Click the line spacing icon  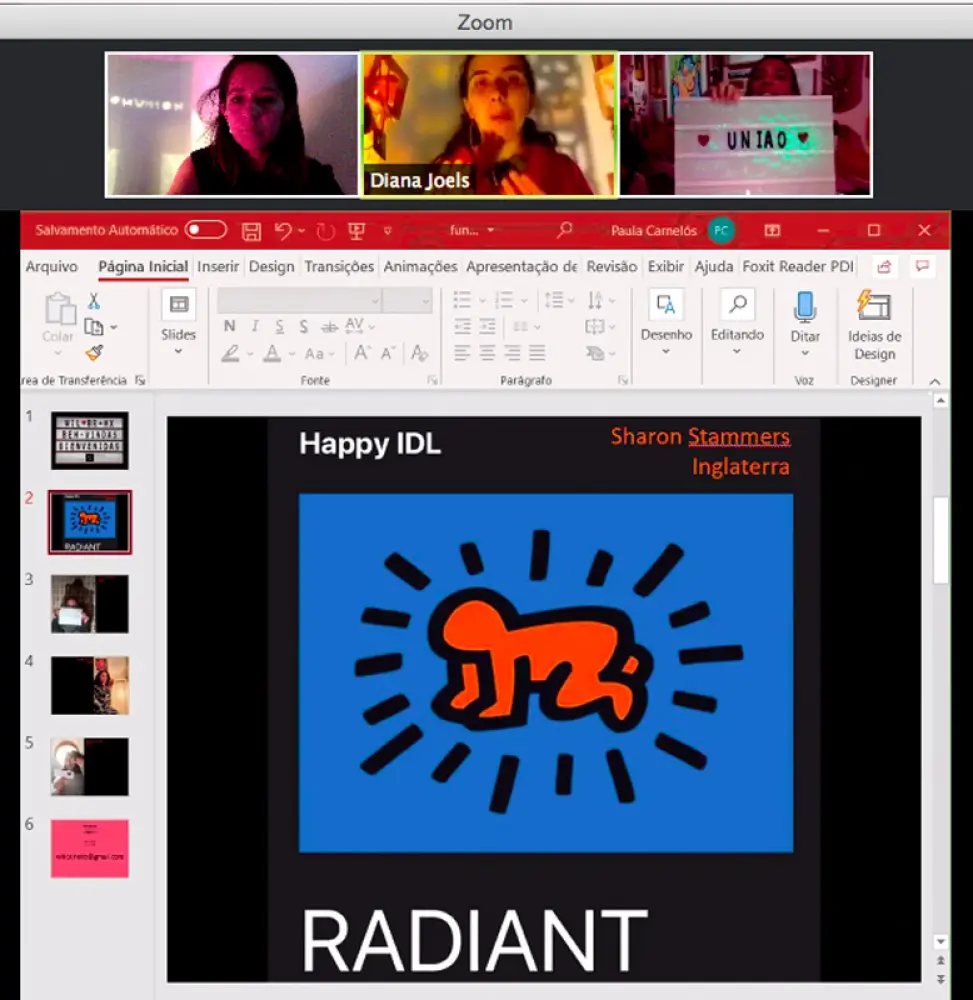coord(553,300)
